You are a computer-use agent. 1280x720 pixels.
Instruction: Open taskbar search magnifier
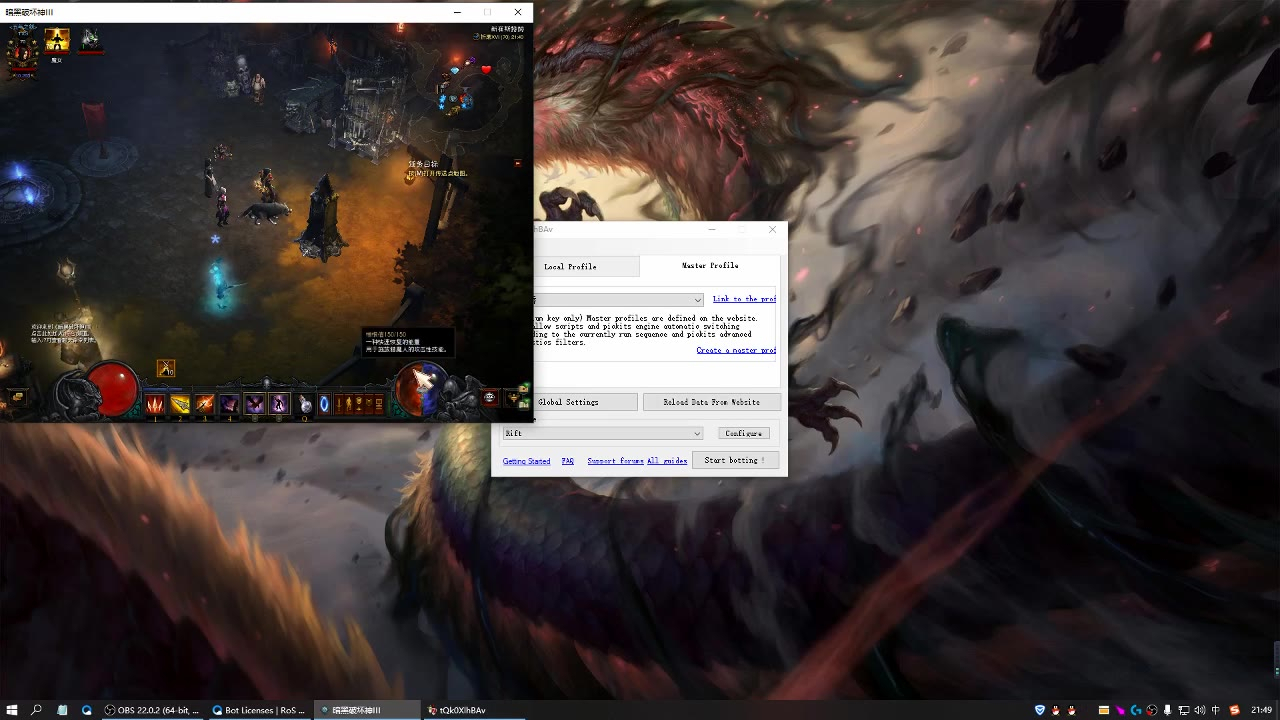pyautogui.click(x=36, y=710)
